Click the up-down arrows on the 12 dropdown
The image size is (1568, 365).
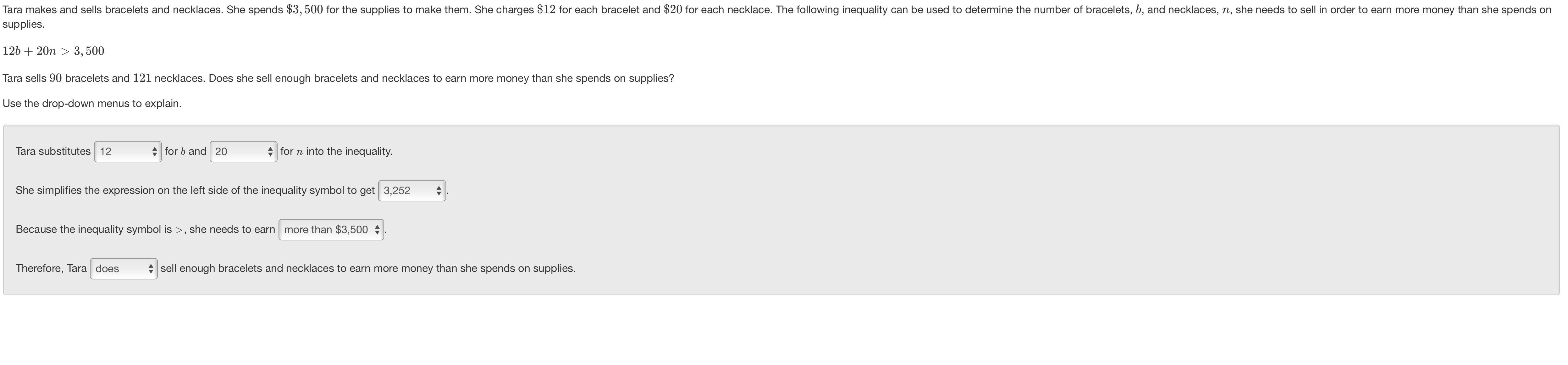pyautogui.click(x=155, y=152)
